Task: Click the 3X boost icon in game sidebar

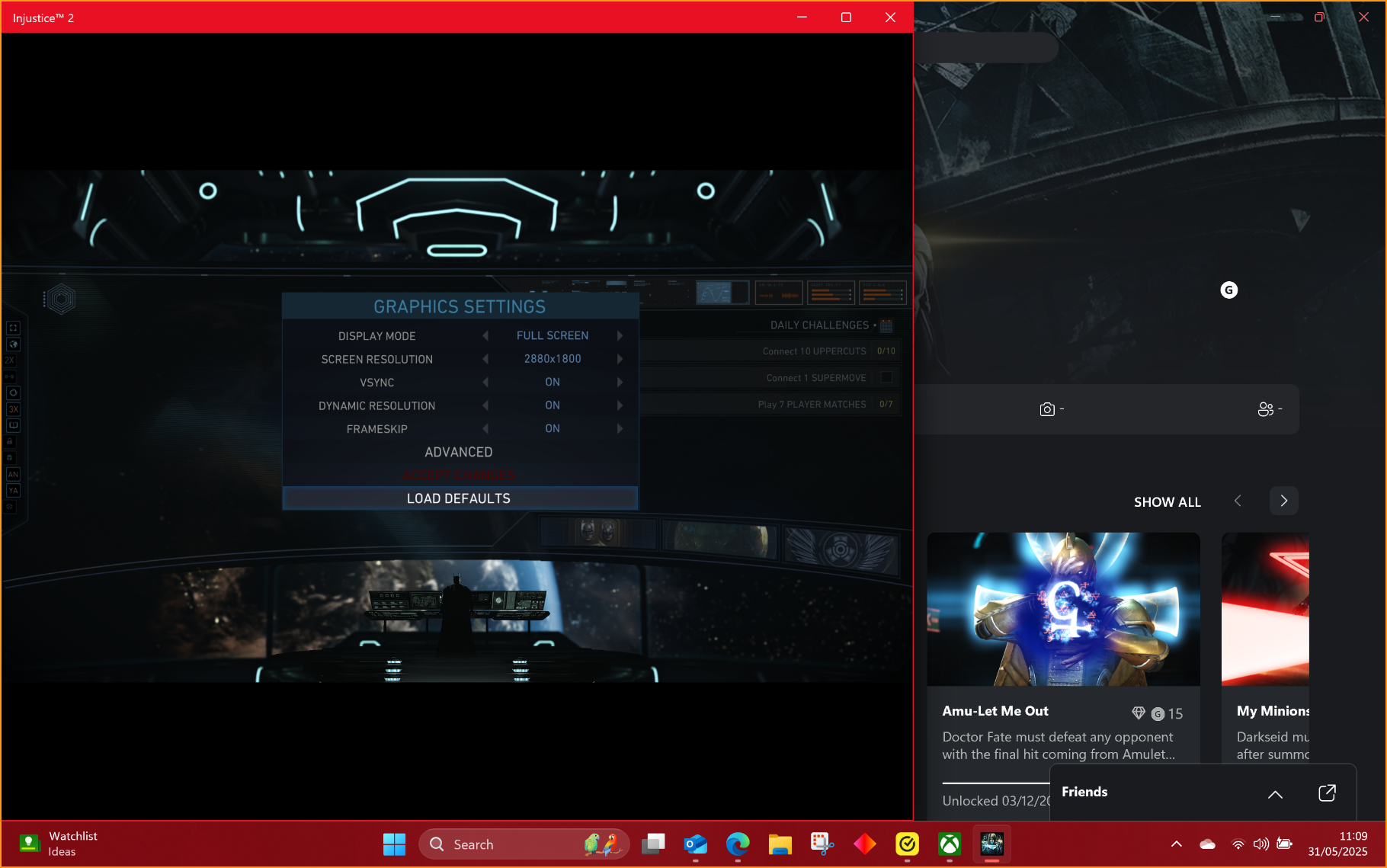Action: [13, 409]
